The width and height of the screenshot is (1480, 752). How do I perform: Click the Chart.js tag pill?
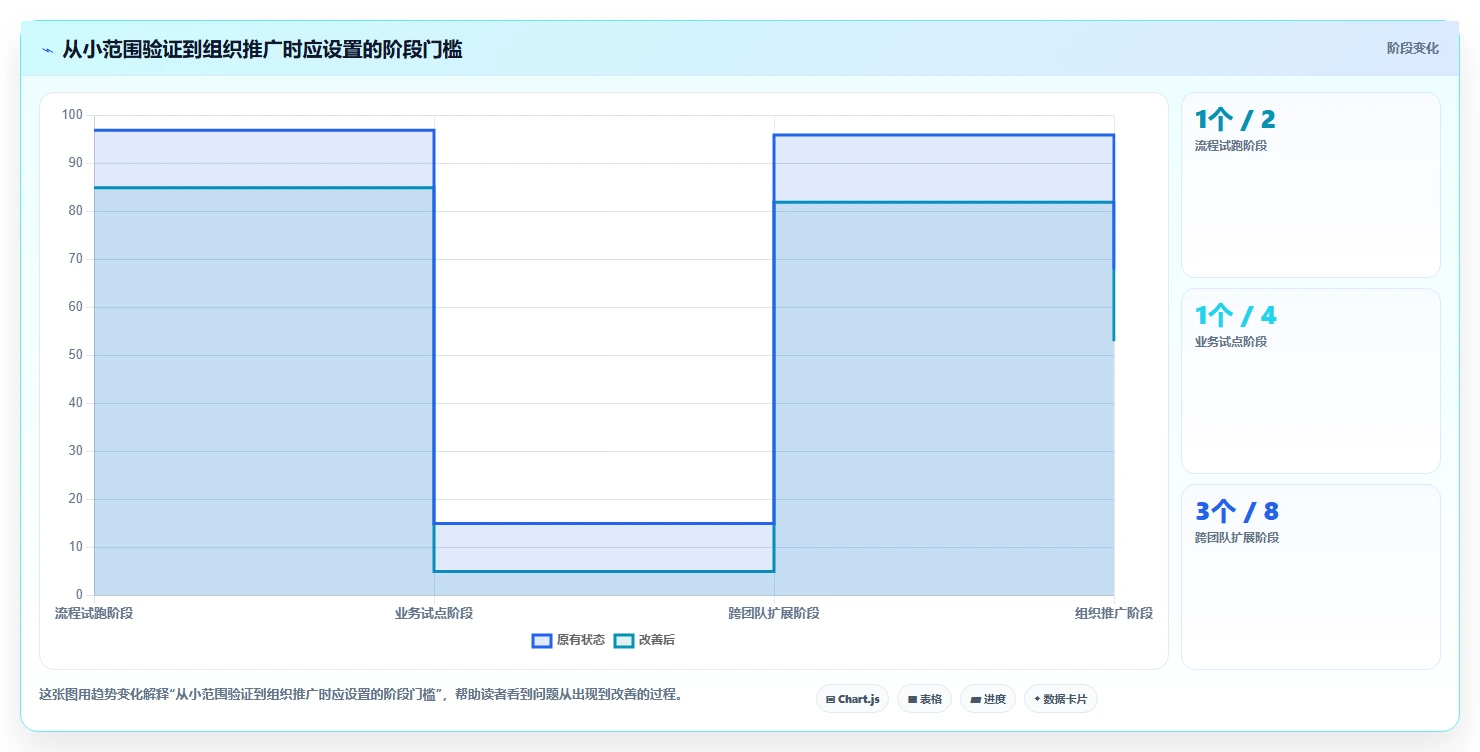tap(852, 699)
